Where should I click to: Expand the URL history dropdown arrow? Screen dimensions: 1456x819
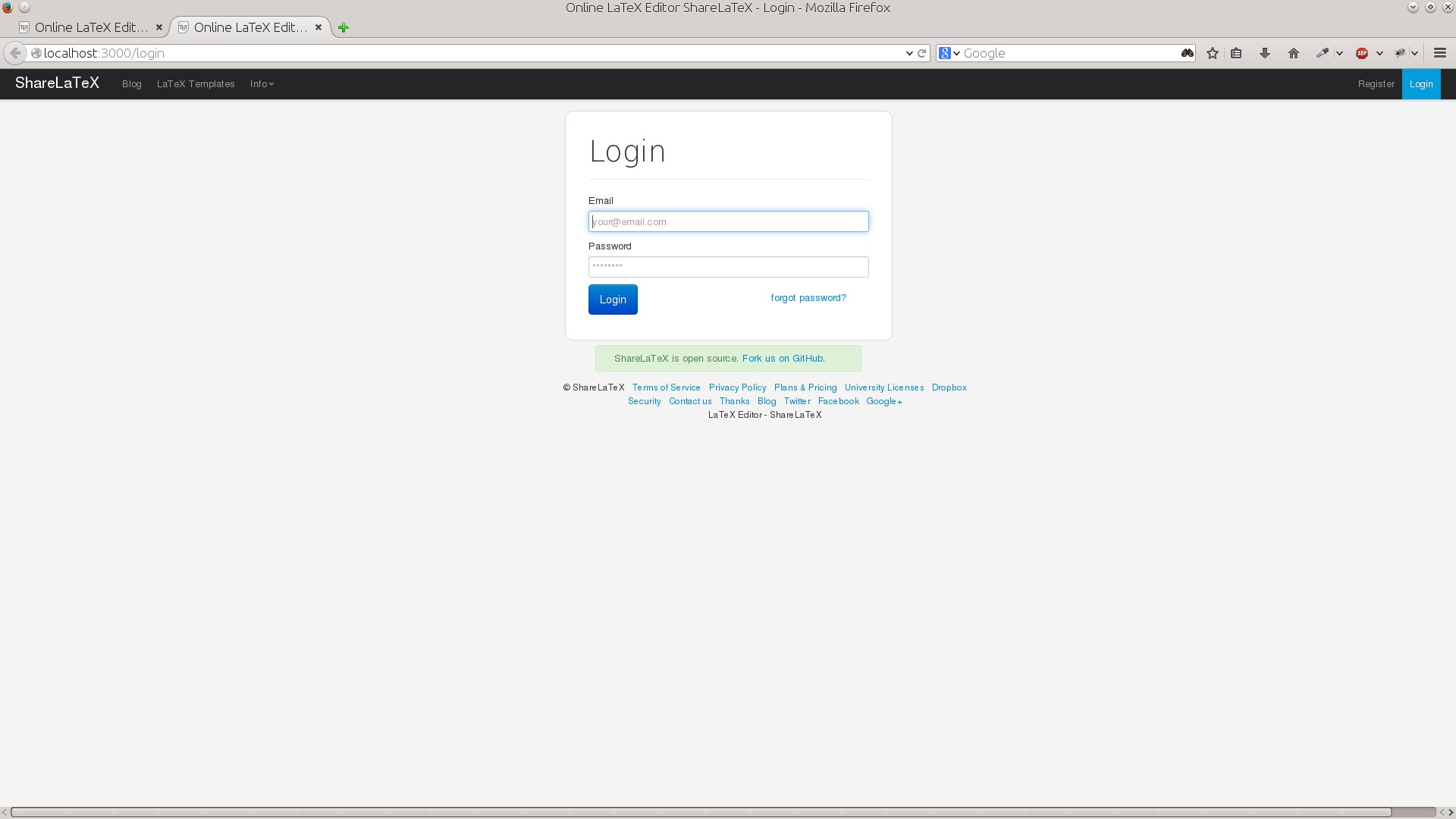(x=909, y=53)
